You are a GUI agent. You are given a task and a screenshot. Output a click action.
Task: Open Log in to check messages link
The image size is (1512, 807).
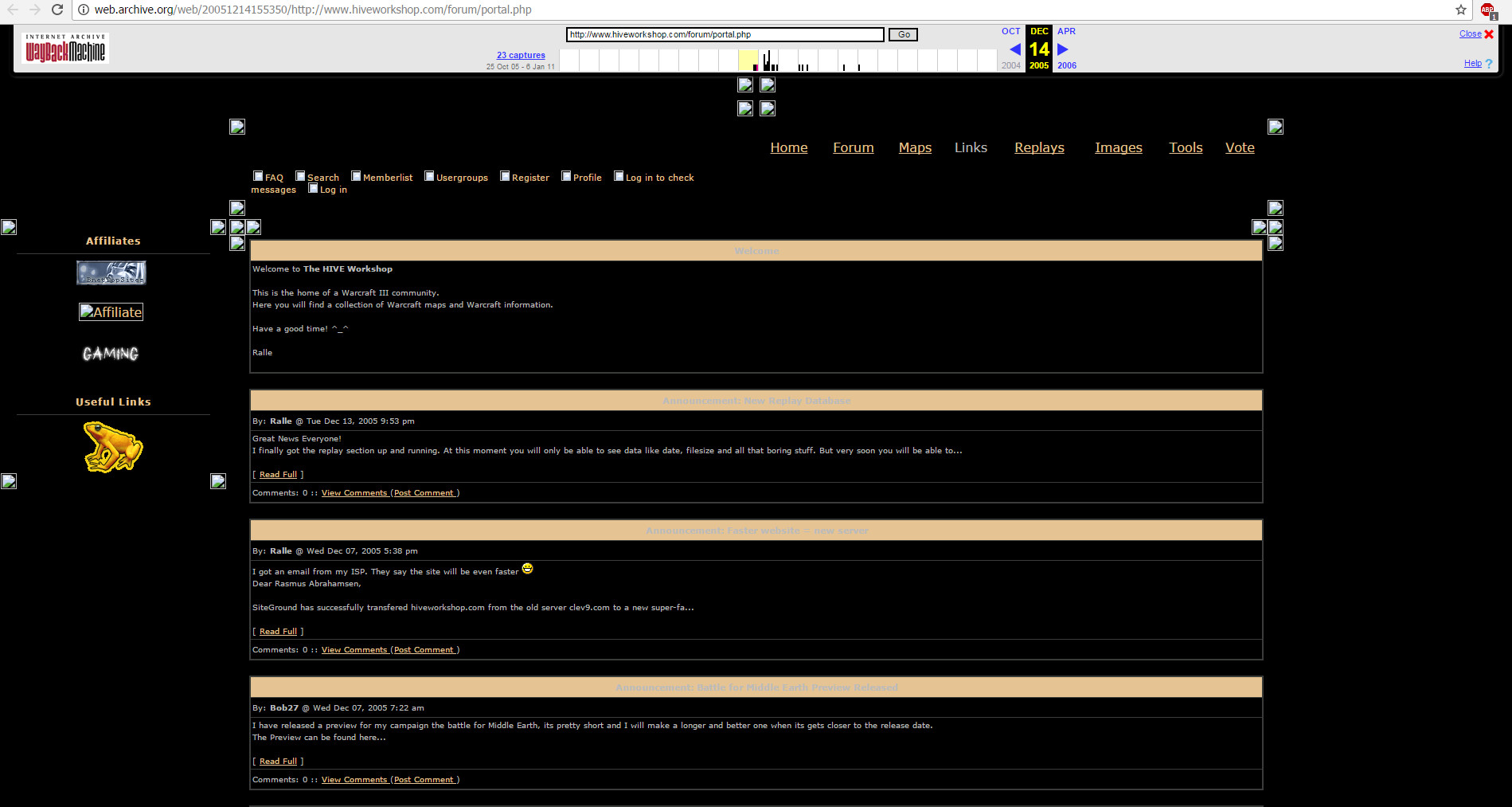(659, 178)
